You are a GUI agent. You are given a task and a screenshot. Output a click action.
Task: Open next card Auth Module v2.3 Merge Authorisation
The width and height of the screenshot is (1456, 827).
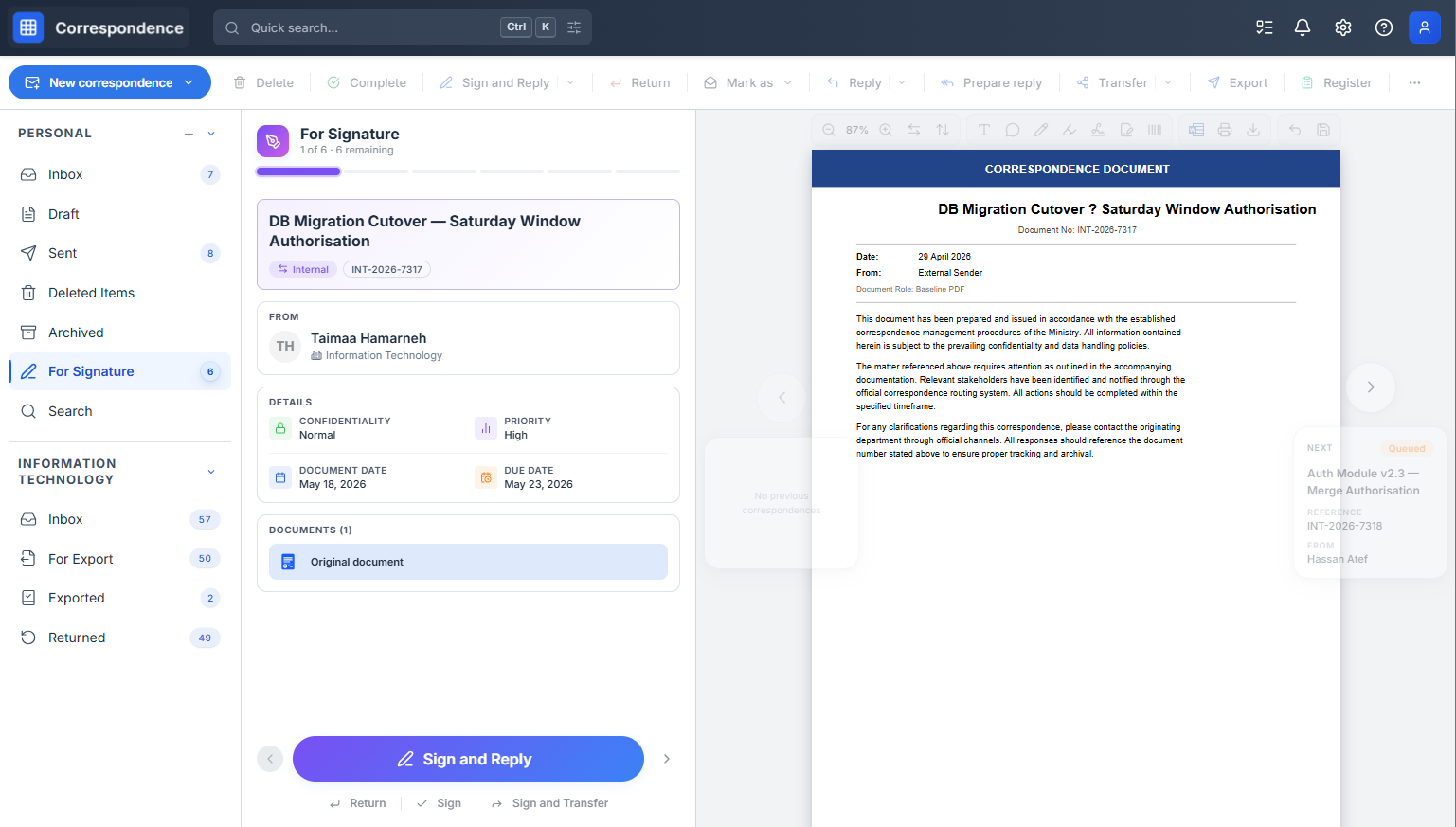coord(1370,503)
